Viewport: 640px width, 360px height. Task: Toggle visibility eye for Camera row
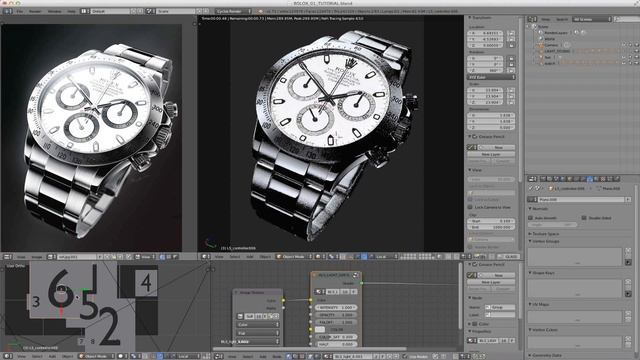pyautogui.click(x=624, y=45)
